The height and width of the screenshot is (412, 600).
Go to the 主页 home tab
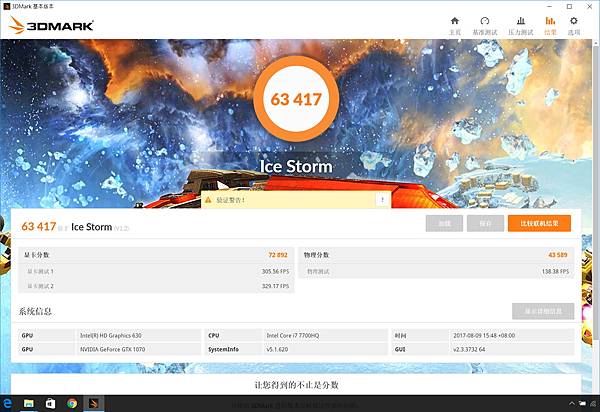[x=455, y=26]
